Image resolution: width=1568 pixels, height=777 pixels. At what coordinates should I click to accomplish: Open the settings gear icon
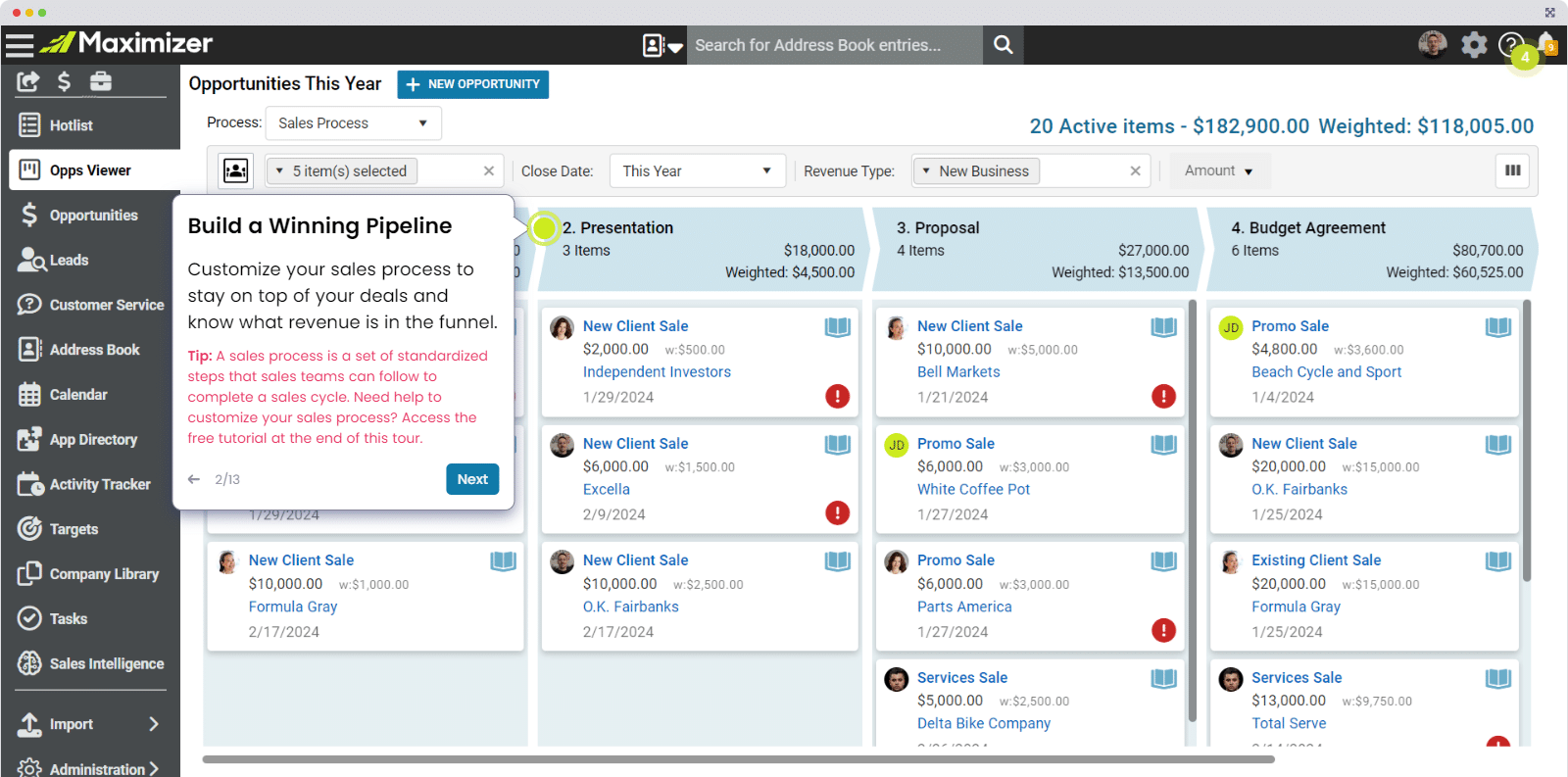1474,44
